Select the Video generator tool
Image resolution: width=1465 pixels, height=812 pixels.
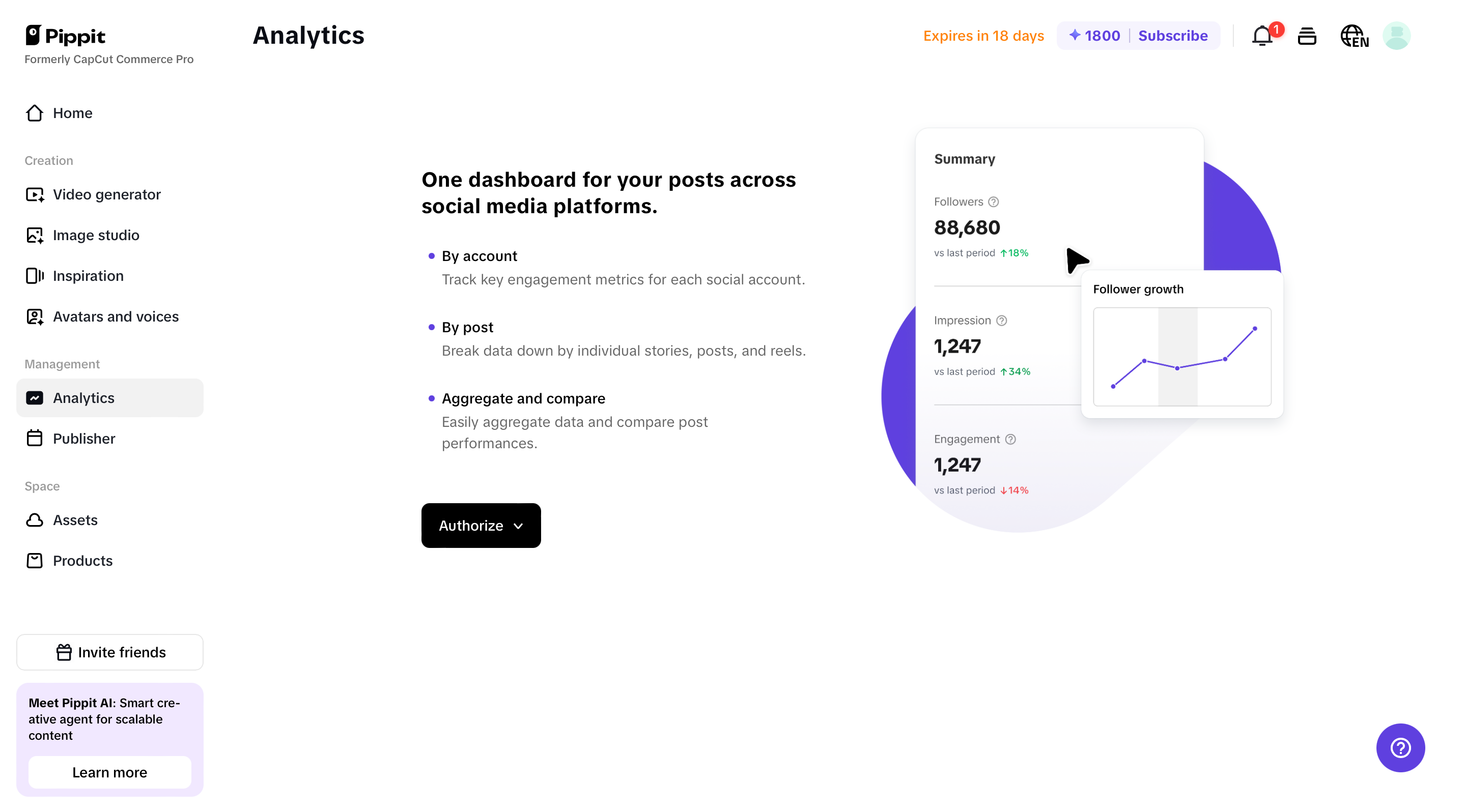click(106, 194)
